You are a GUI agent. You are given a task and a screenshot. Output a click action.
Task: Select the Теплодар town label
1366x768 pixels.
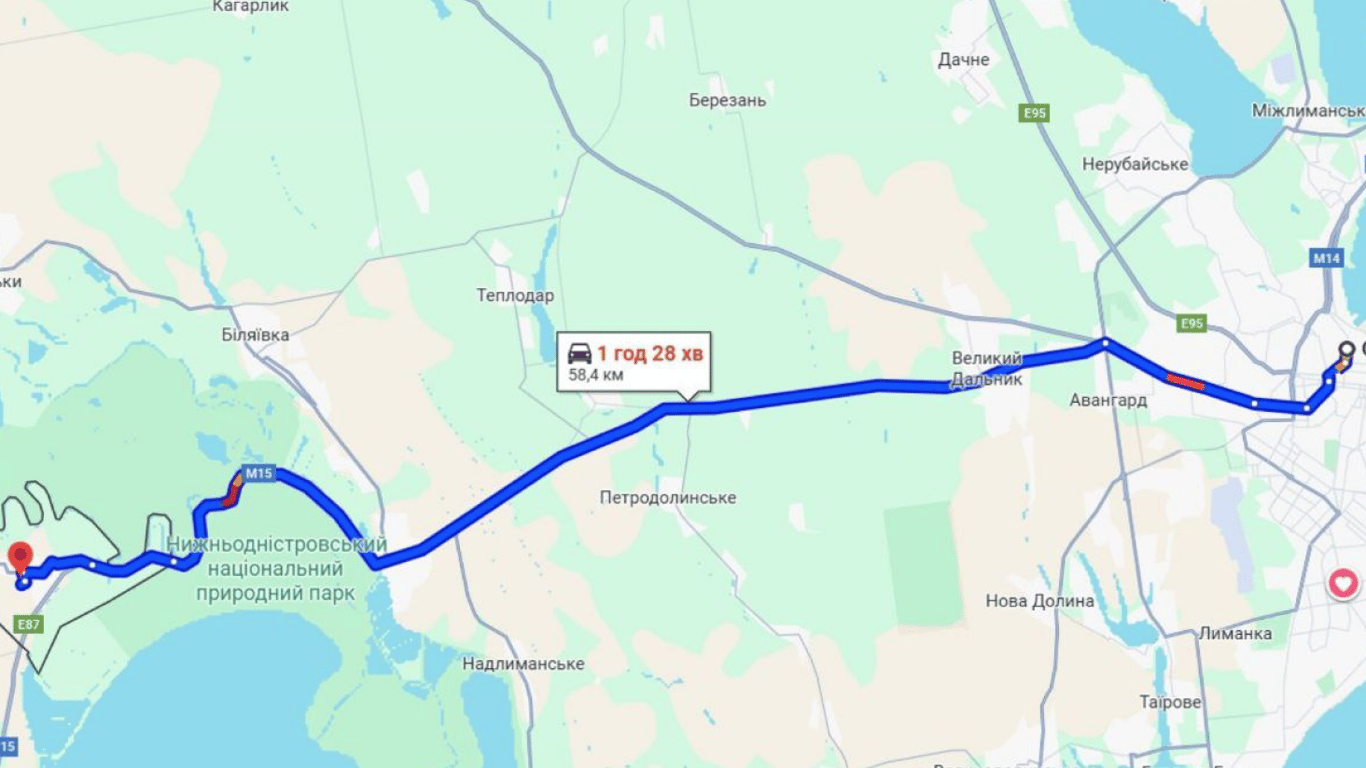515,296
